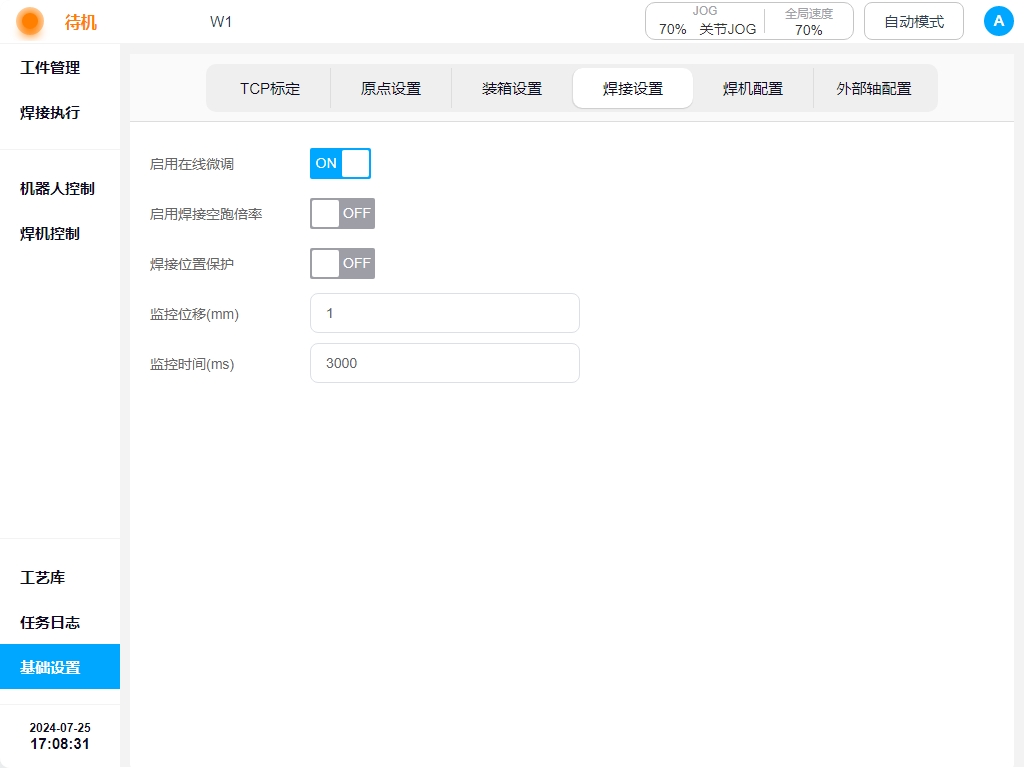Switch to the 原点设置 tab

(x=391, y=88)
